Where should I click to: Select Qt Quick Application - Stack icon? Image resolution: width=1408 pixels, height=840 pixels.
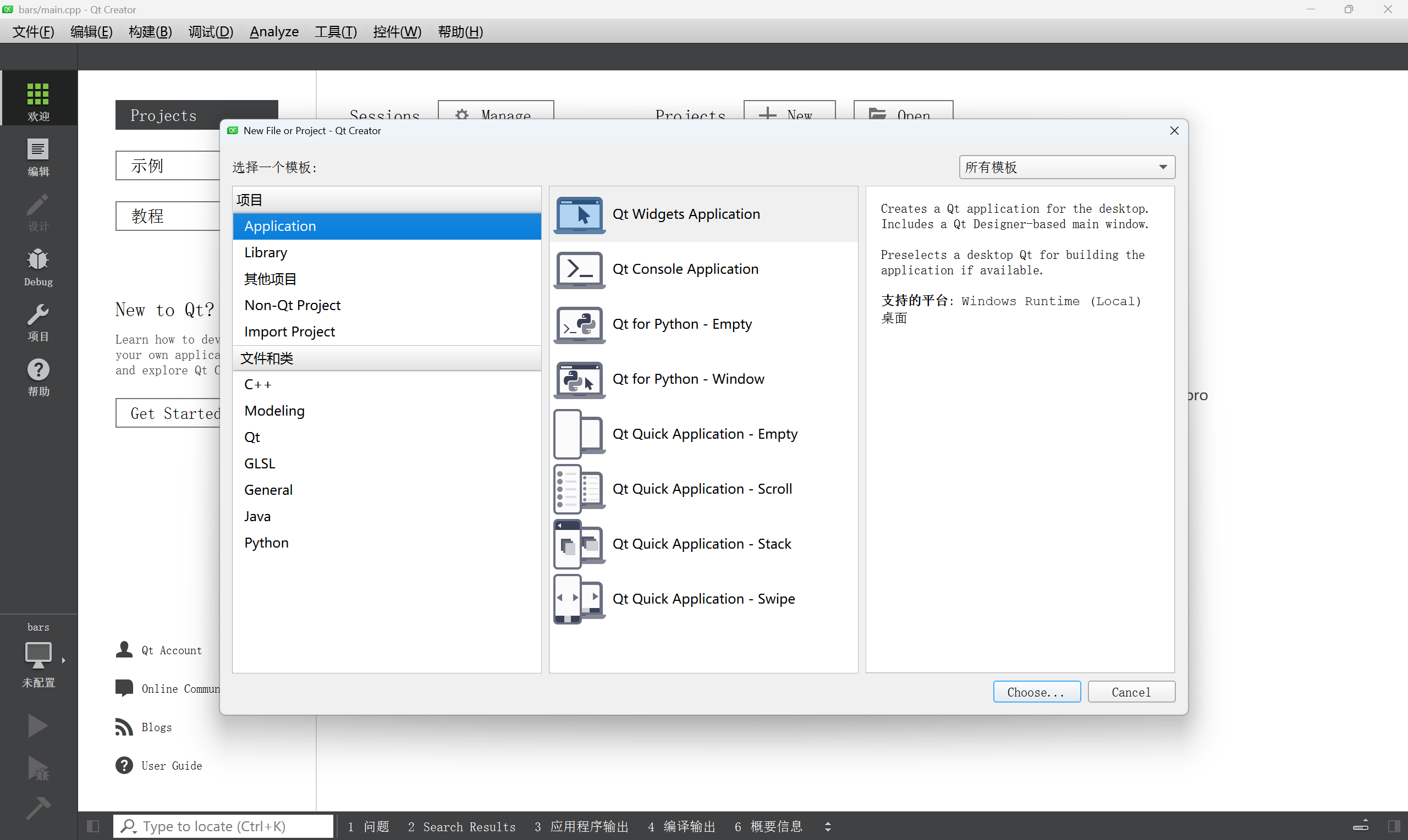click(579, 544)
